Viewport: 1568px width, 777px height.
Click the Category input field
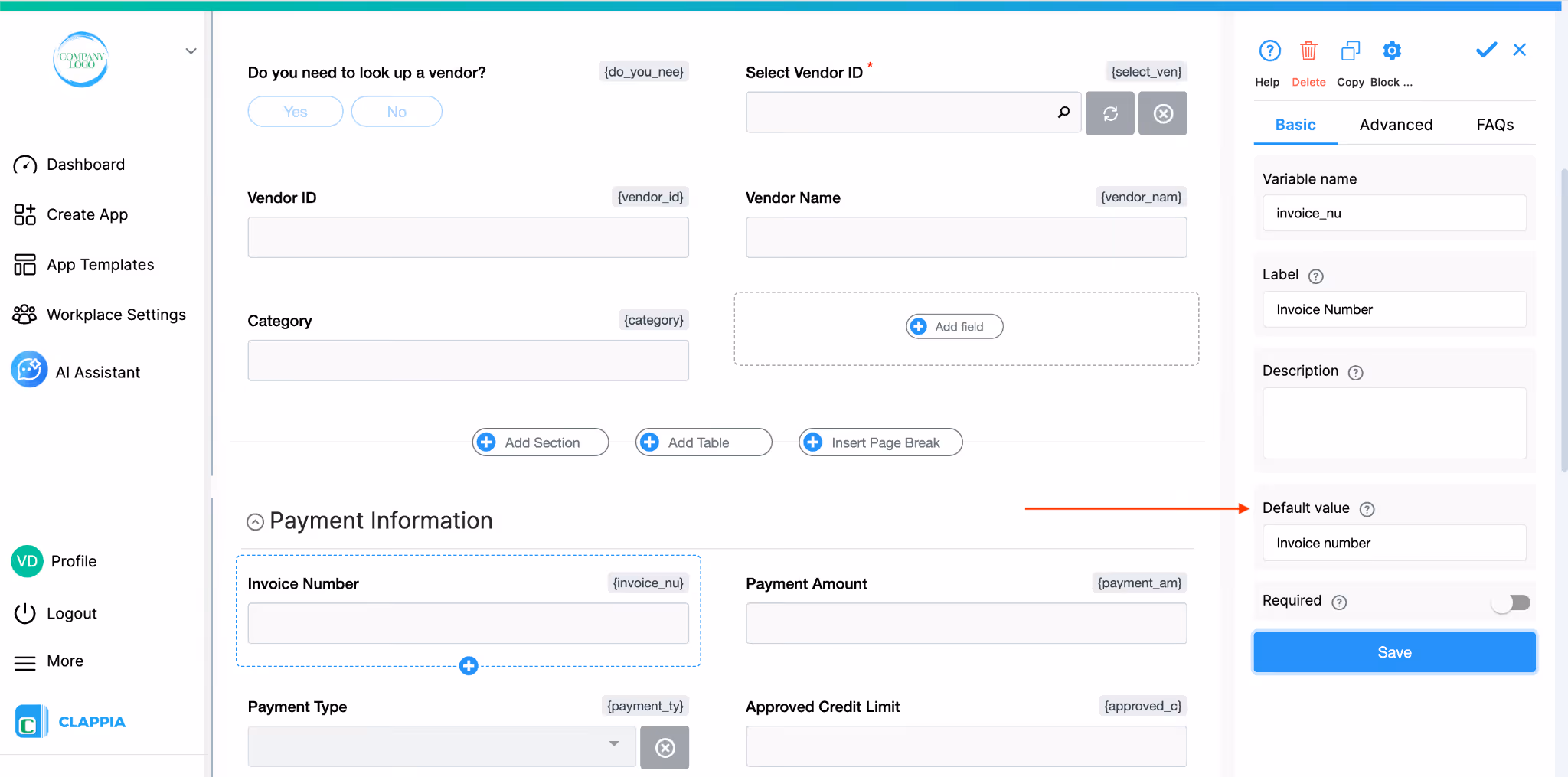468,361
